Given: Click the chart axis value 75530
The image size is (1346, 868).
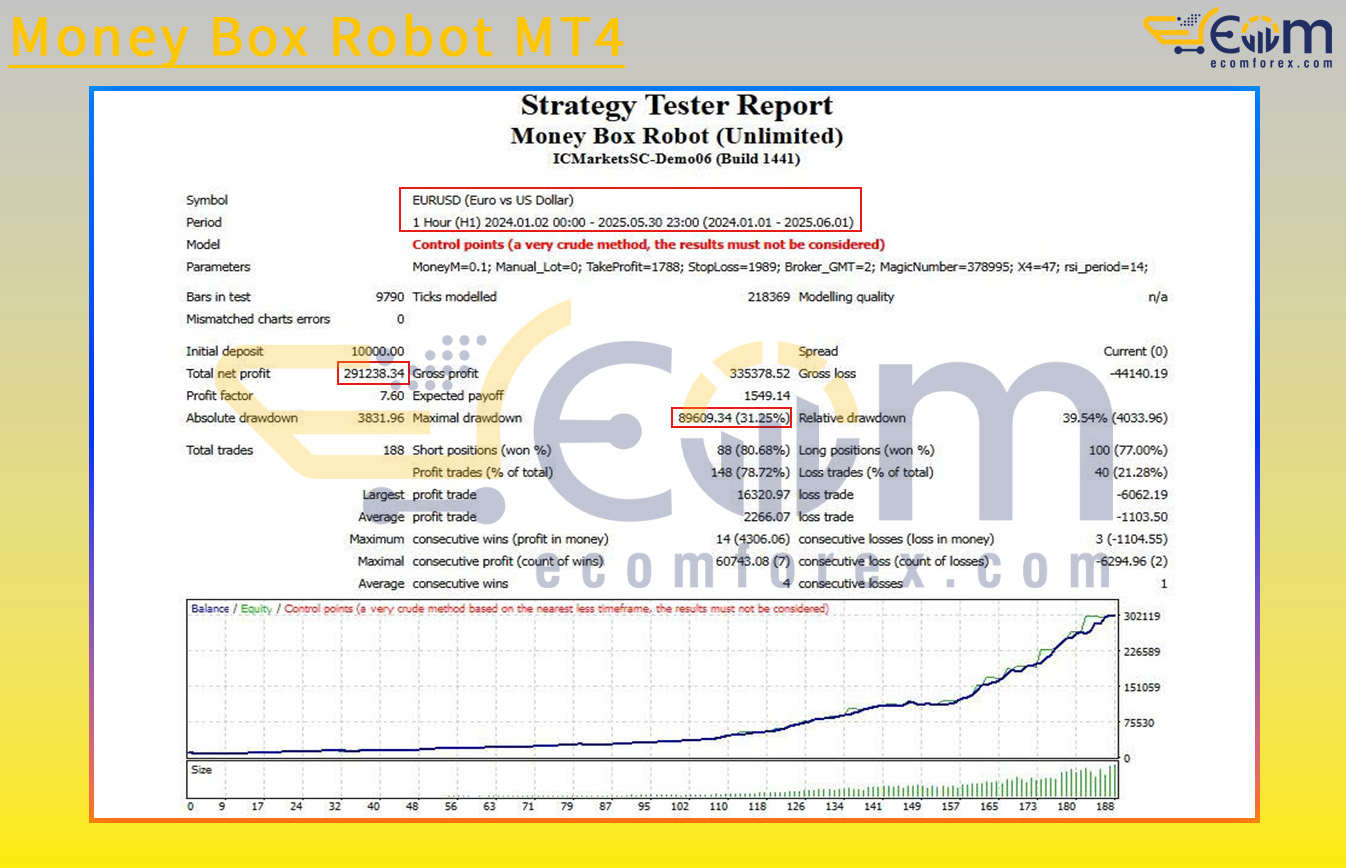Looking at the screenshot, I should [1138, 722].
